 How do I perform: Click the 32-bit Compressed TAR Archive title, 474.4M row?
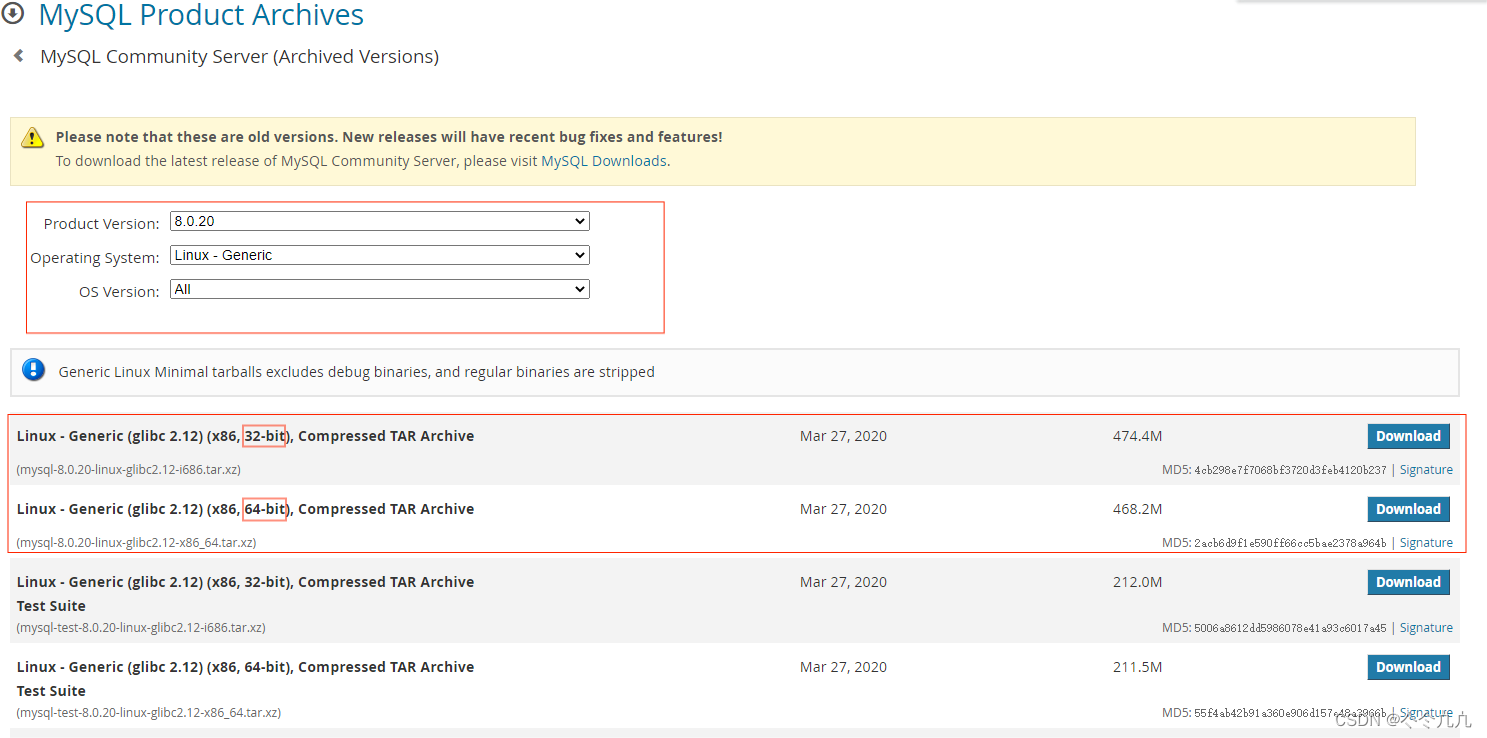tap(245, 436)
